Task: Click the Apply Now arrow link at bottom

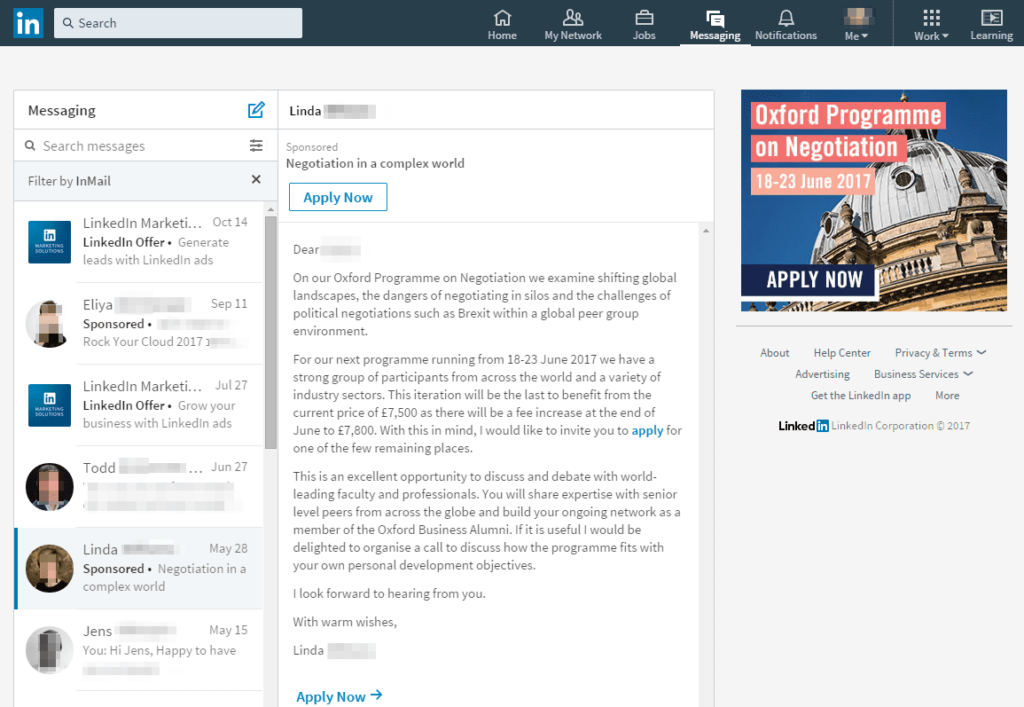Action: (x=339, y=696)
